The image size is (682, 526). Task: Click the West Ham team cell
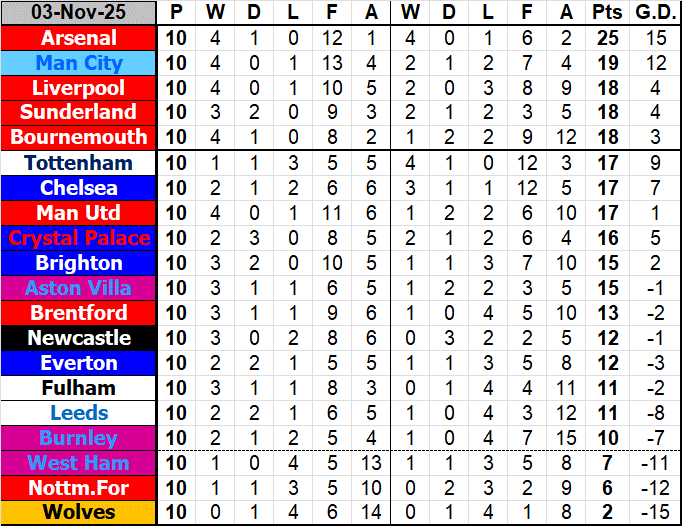(x=79, y=463)
